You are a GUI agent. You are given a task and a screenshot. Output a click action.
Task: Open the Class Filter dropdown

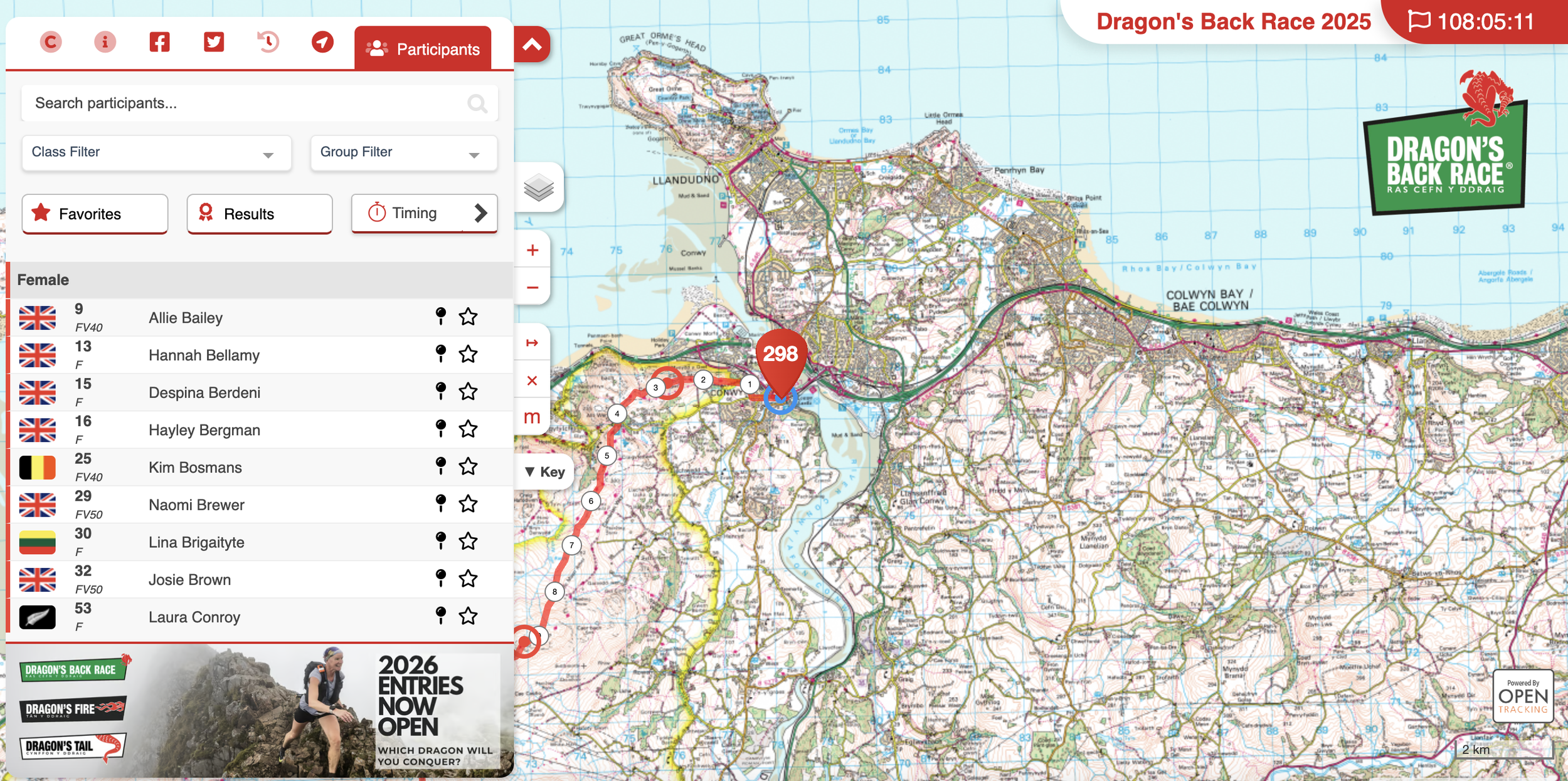[156, 152]
